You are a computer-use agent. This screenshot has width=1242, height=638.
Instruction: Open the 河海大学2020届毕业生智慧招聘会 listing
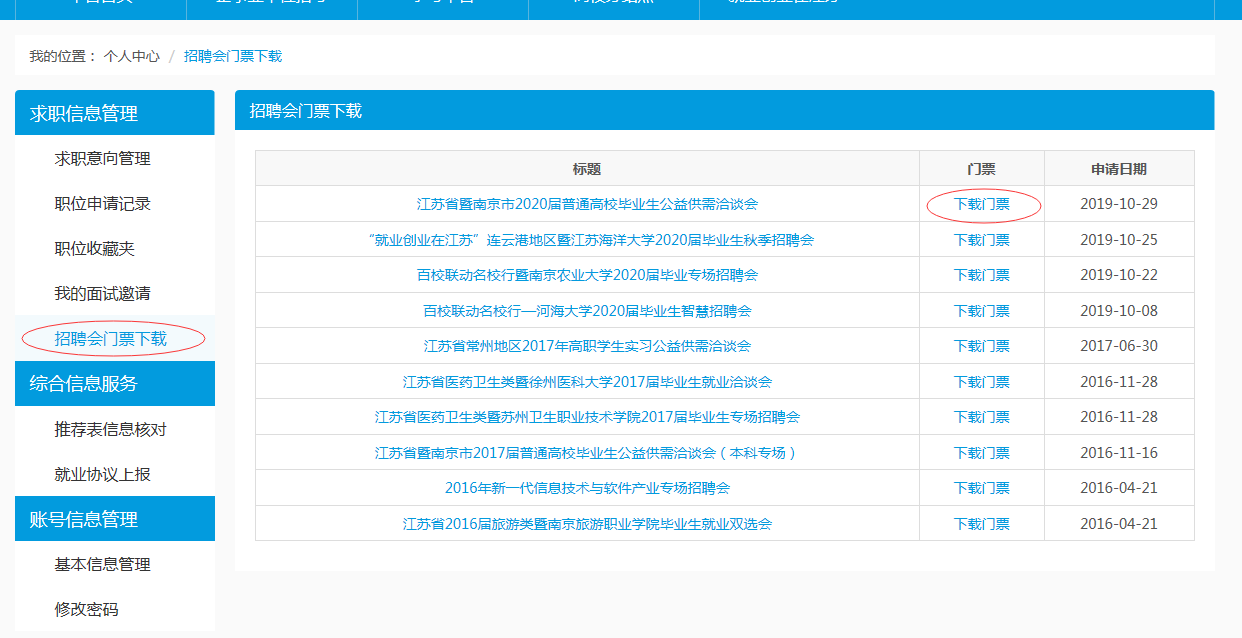click(x=584, y=310)
